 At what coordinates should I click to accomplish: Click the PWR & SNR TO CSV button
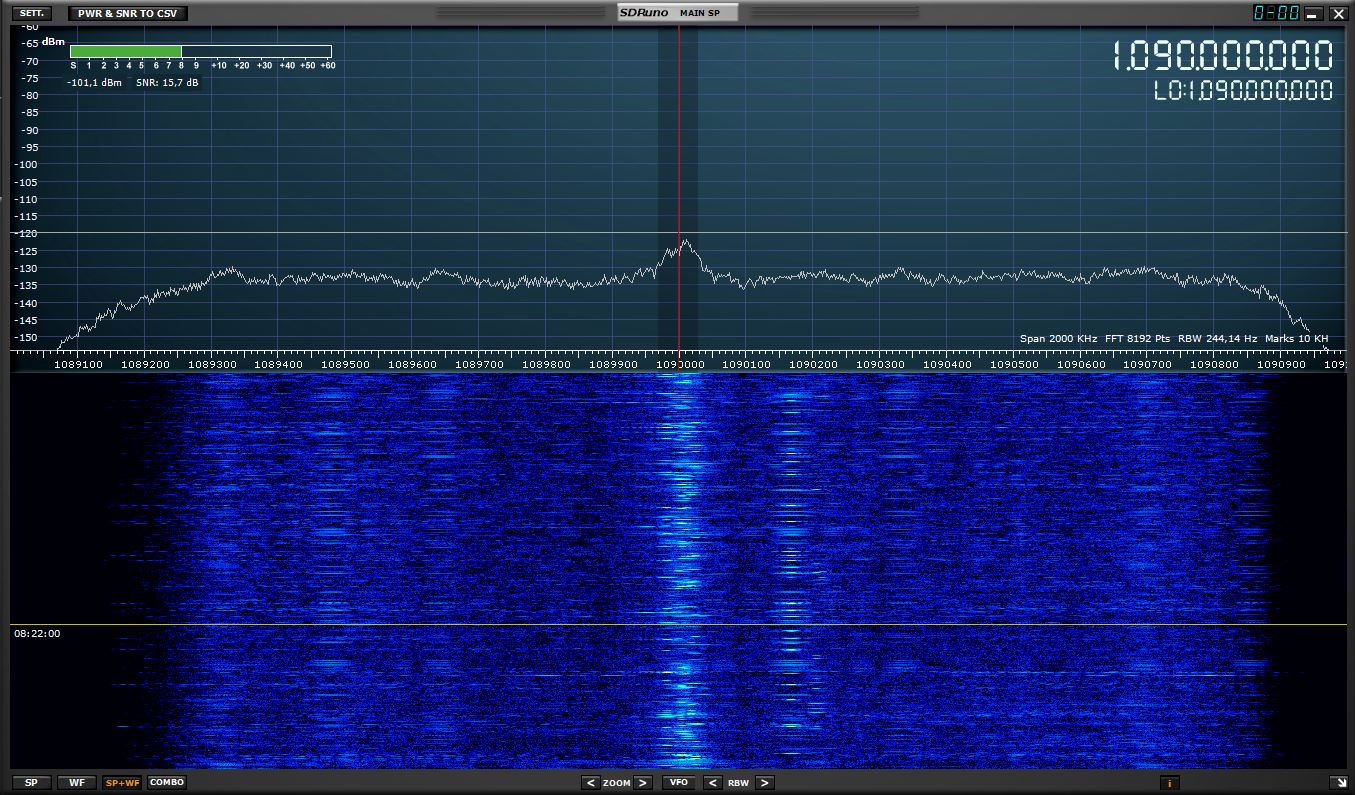(x=128, y=14)
